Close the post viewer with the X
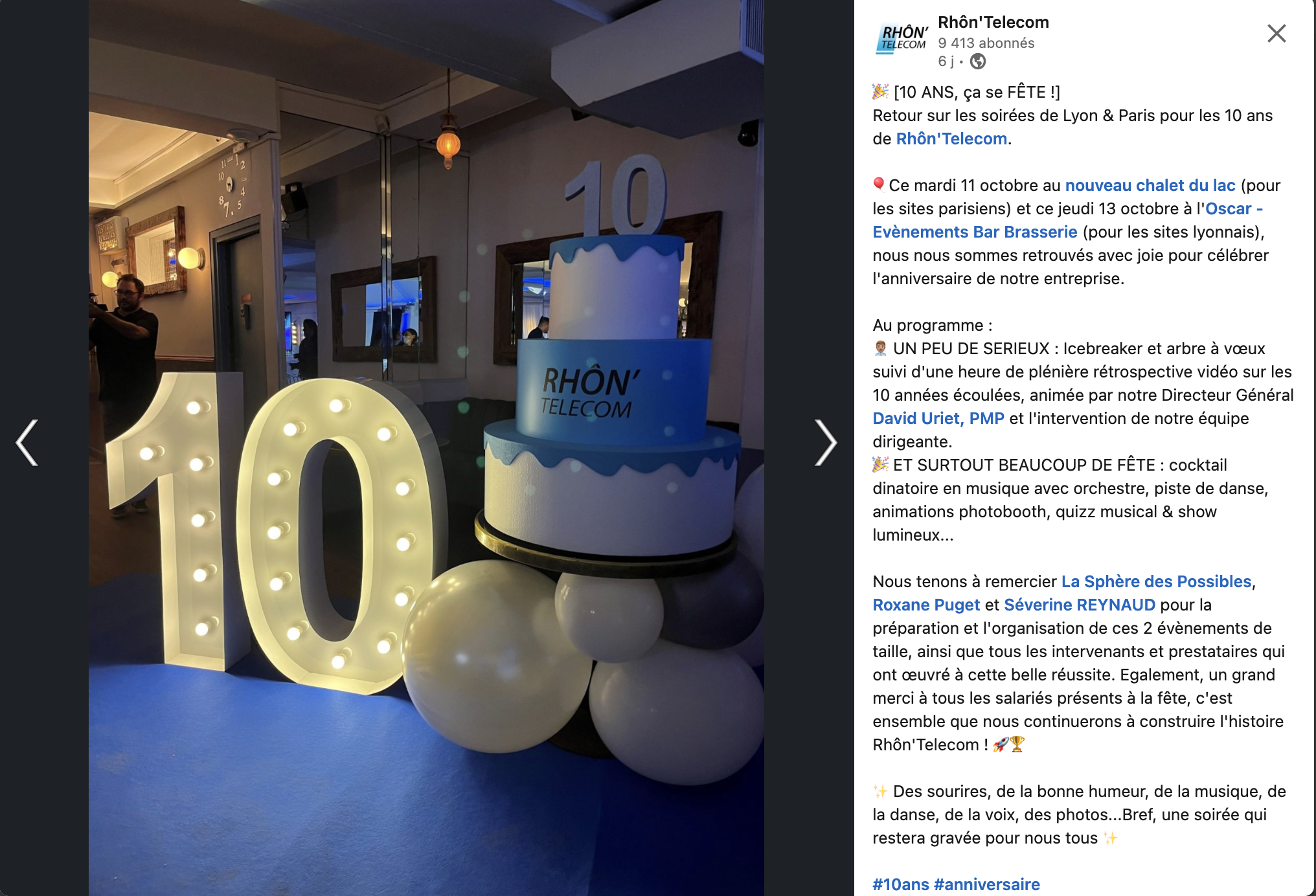Image resolution: width=1316 pixels, height=896 pixels. [x=1276, y=33]
